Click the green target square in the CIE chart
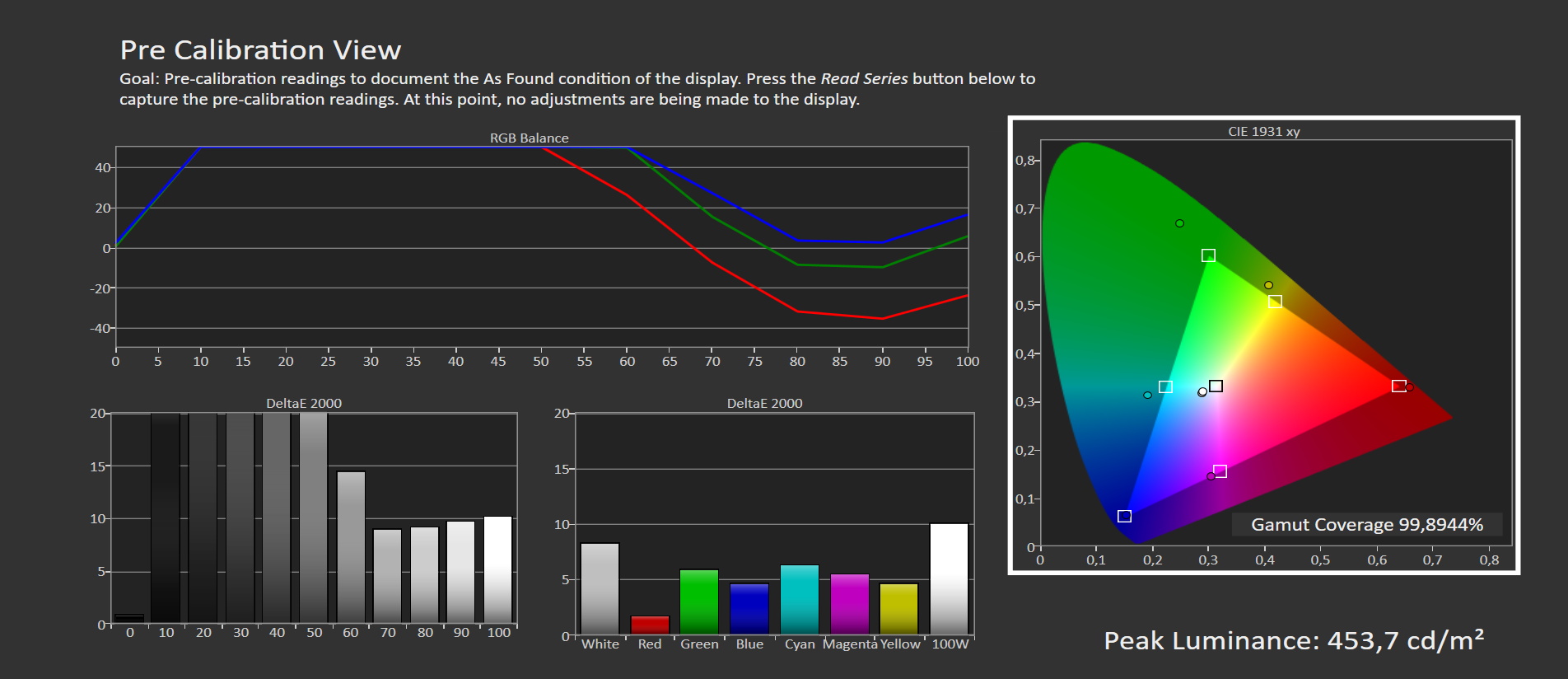The image size is (1568, 679). click(1208, 255)
